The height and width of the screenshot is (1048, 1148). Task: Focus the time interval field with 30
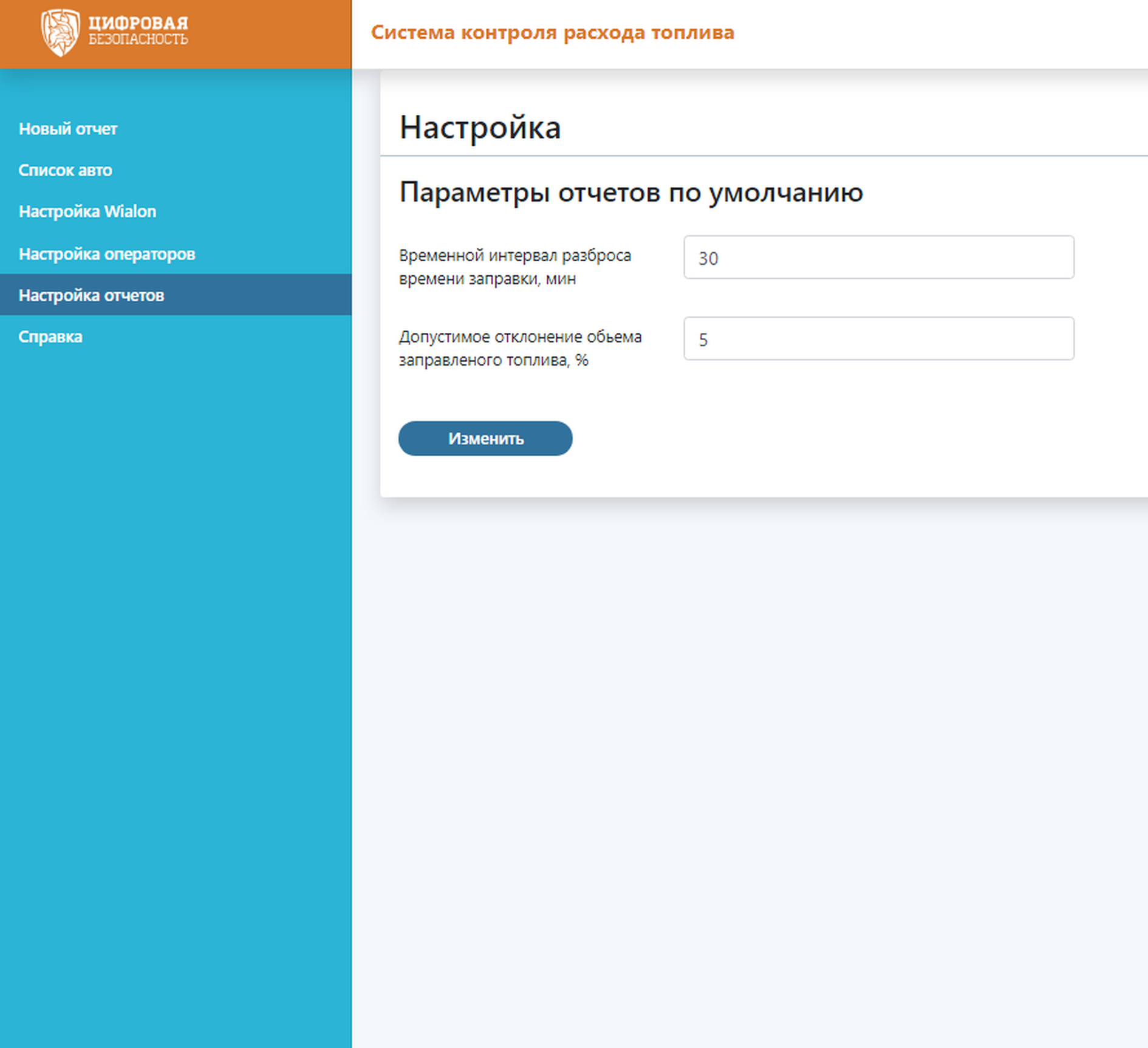point(879,258)
